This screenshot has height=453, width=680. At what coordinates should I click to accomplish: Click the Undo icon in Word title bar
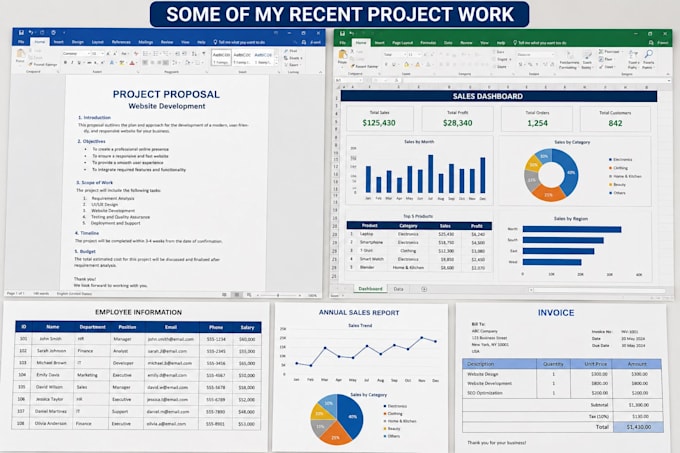click(x=31, y=33)
